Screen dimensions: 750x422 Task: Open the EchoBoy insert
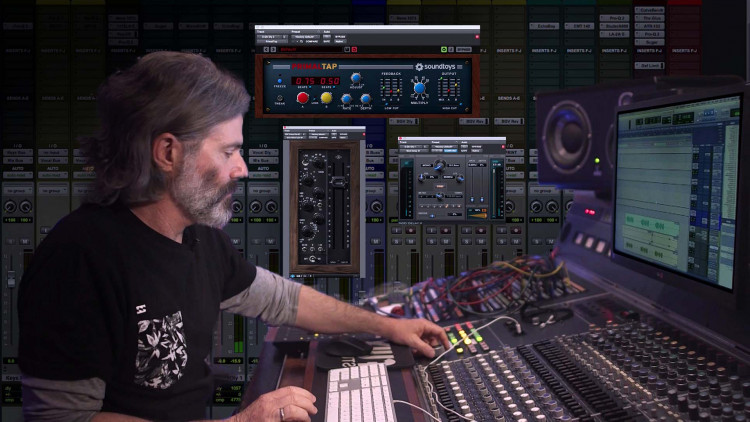click(544, 26)
